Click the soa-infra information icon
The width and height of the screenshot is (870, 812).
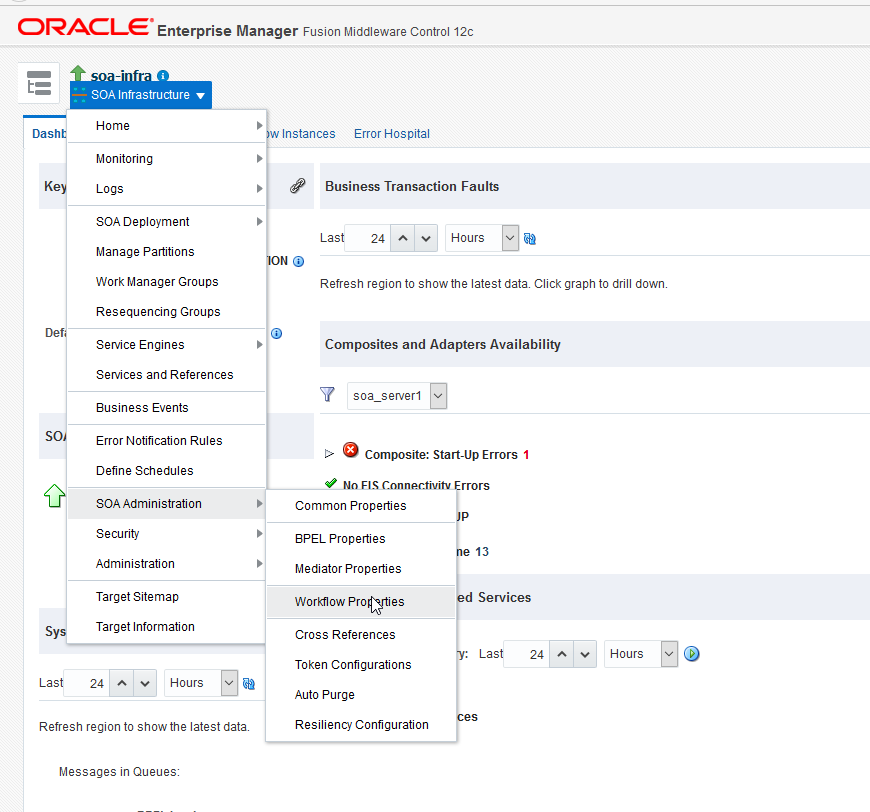[163, 75]
